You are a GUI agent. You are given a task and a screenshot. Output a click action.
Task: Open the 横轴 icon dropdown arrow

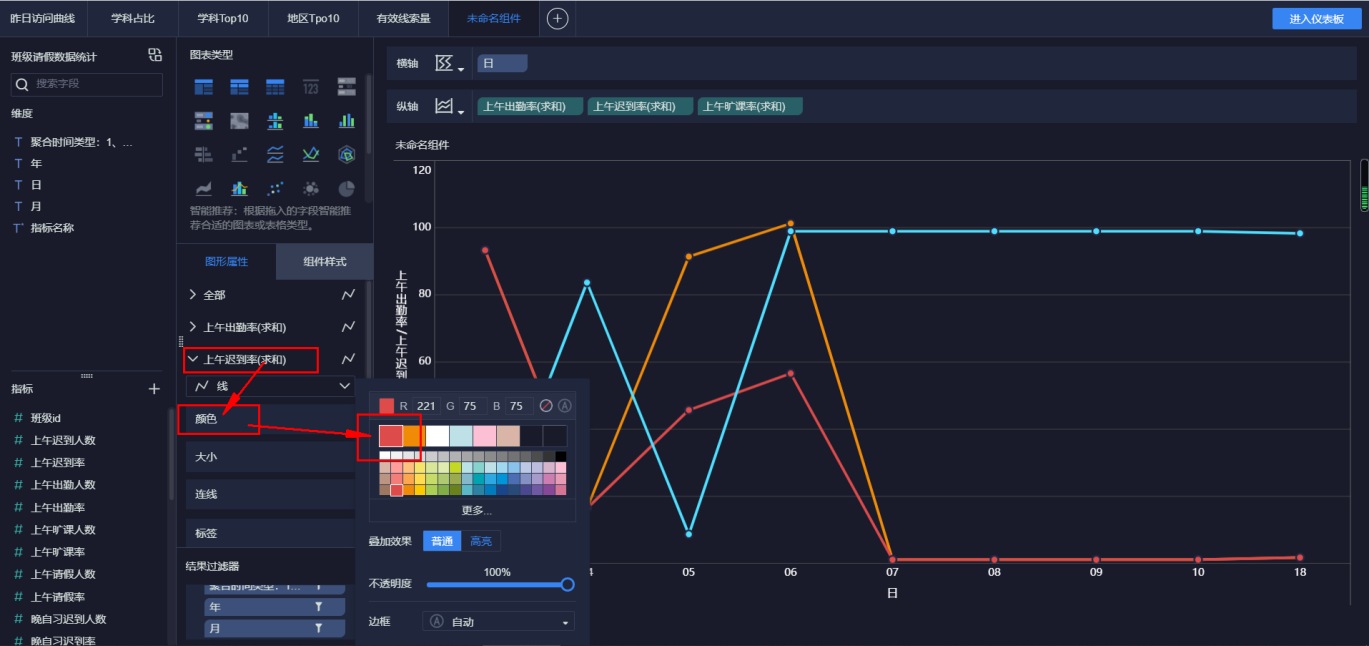pyautogui.click(x=461, y=69)
